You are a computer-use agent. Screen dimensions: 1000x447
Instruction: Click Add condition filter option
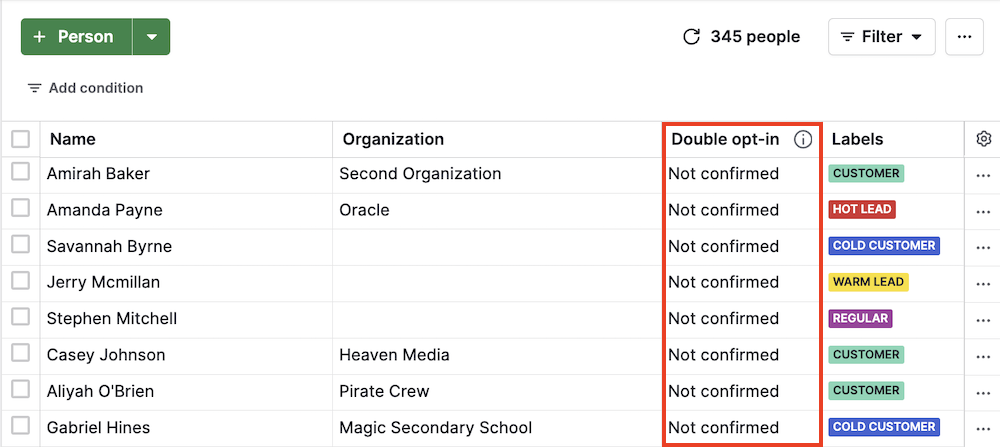[x=85, y=88]
